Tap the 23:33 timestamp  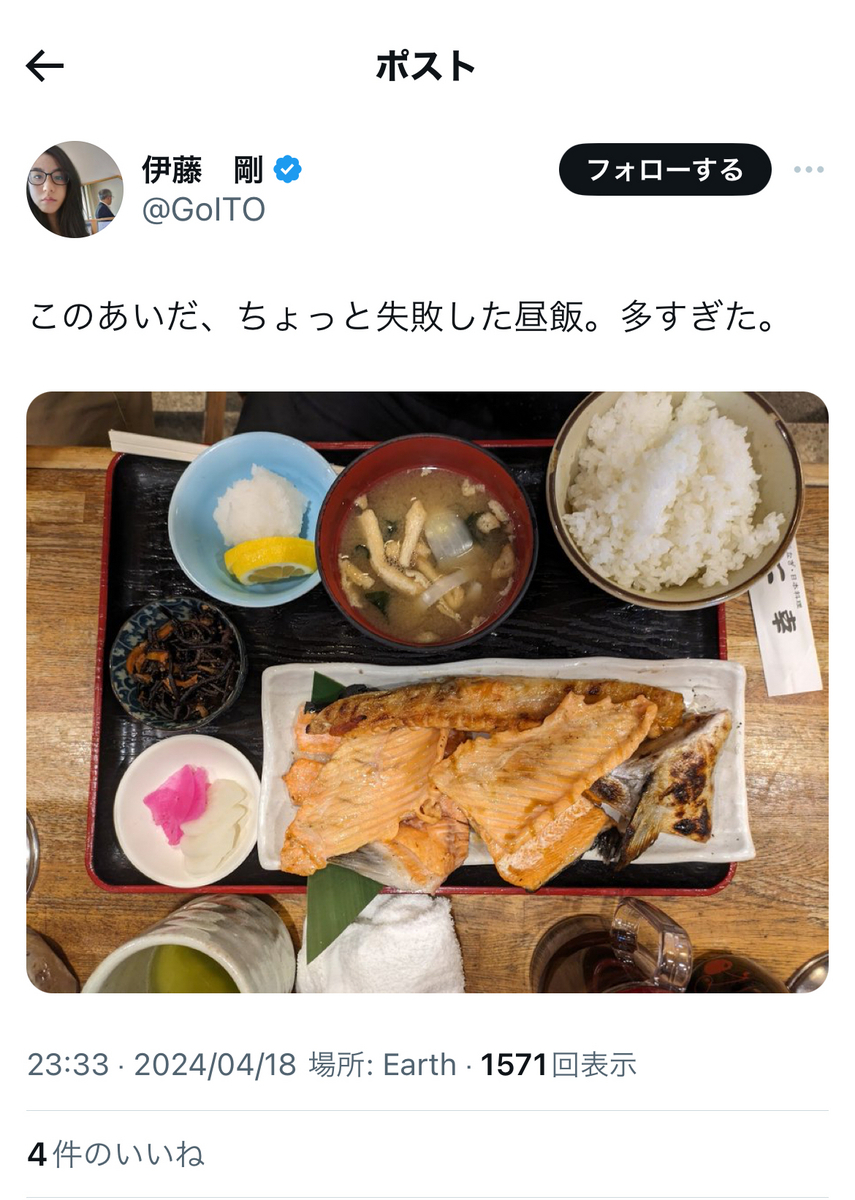68,1065
